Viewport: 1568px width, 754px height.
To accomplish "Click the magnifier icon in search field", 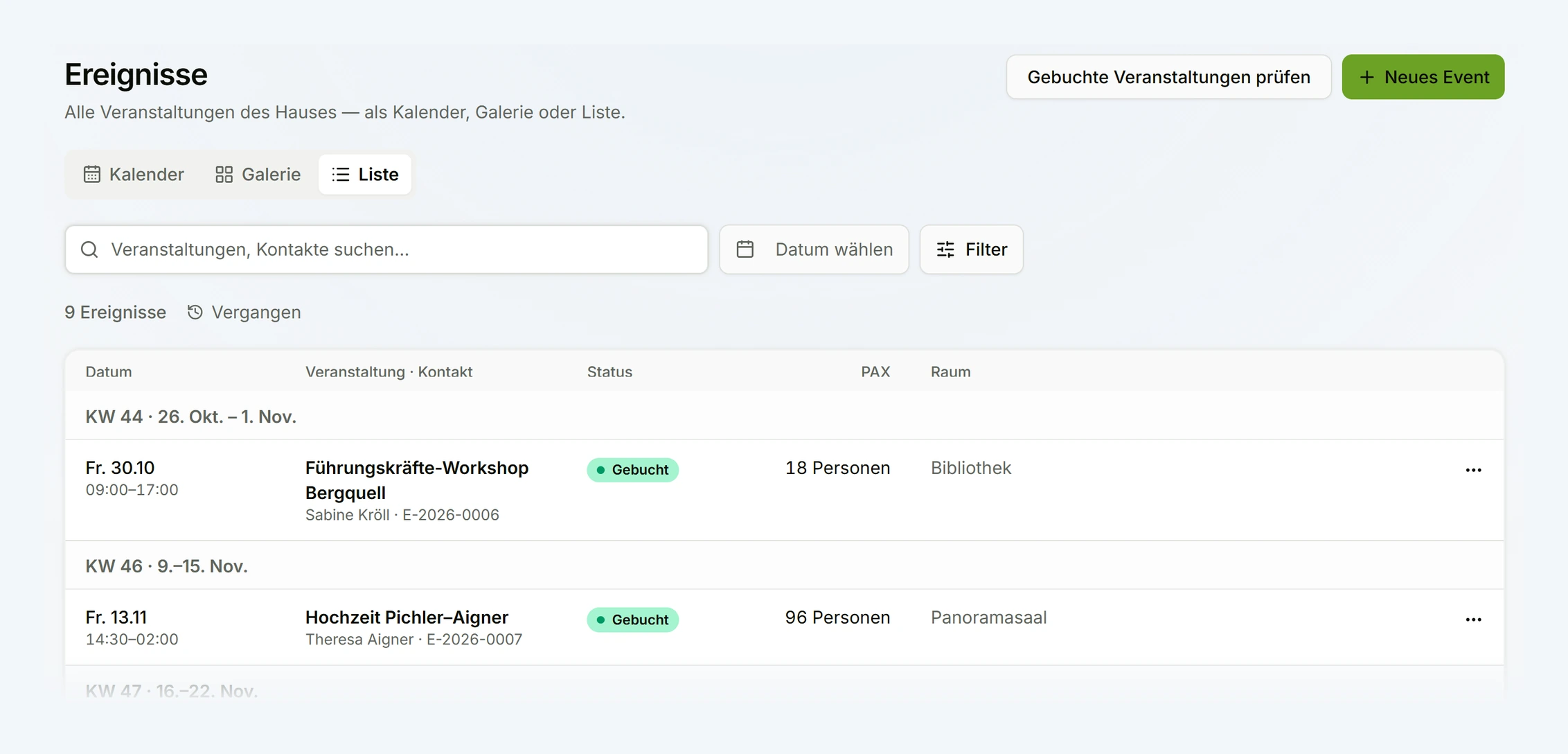I will (89, 249).
